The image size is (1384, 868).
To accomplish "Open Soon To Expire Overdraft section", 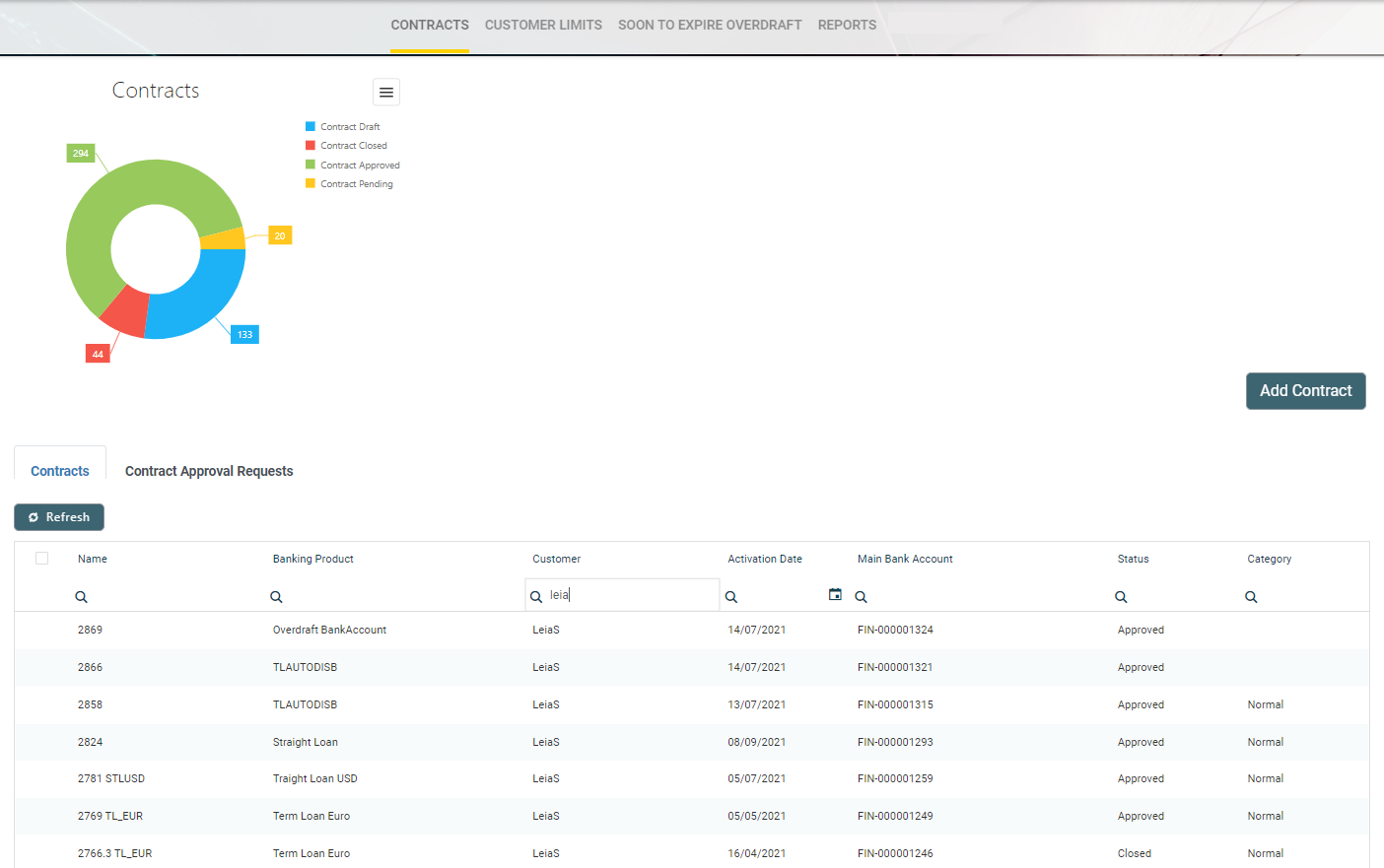I will pyautogui.click(x=710, y=25).
